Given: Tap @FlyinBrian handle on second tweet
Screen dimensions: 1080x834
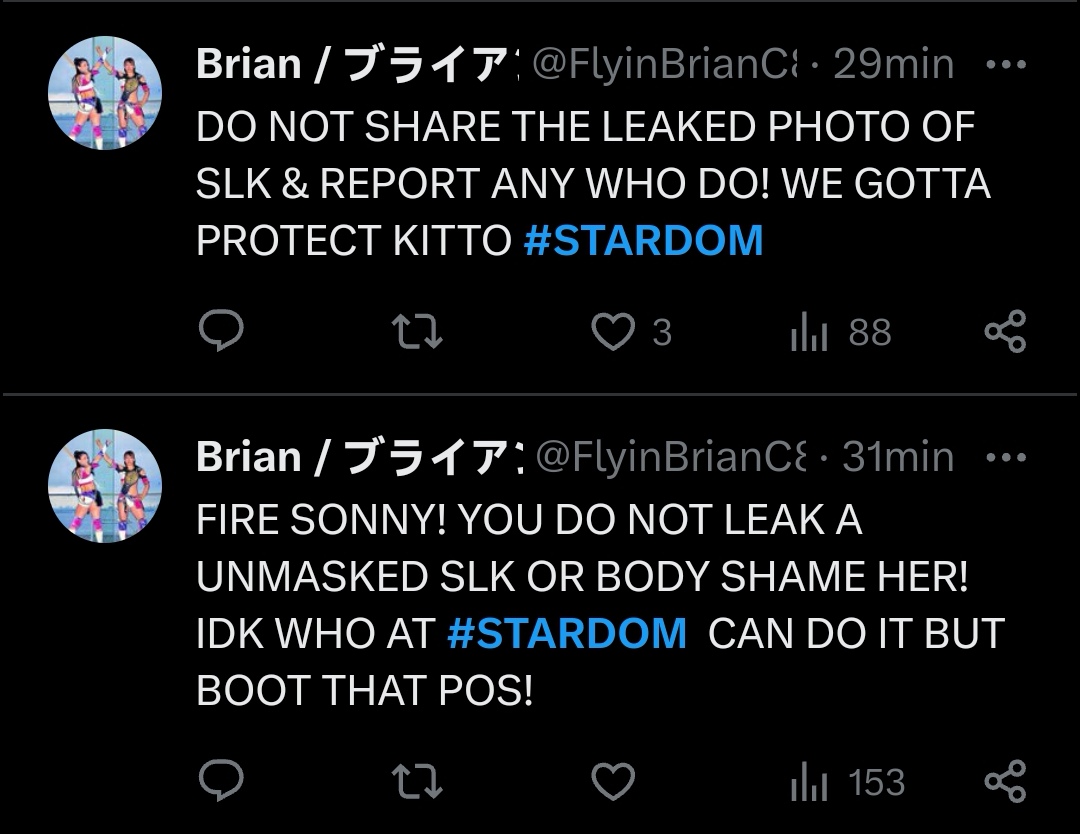Looking at the screenshot, I should pyautogui.click(x=669, y=458).
